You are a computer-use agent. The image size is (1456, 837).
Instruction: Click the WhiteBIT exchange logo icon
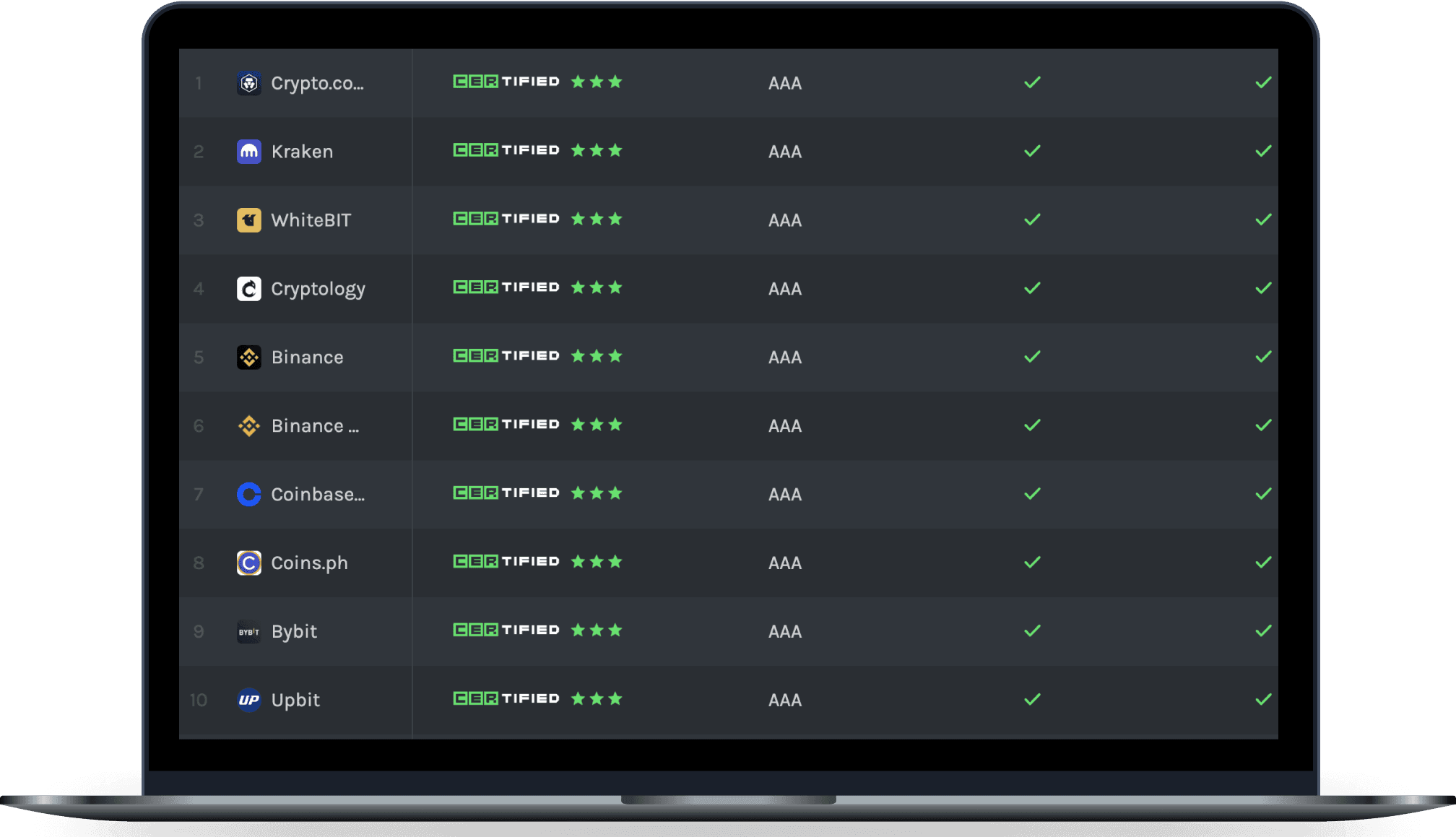click(x=249, y=220)
